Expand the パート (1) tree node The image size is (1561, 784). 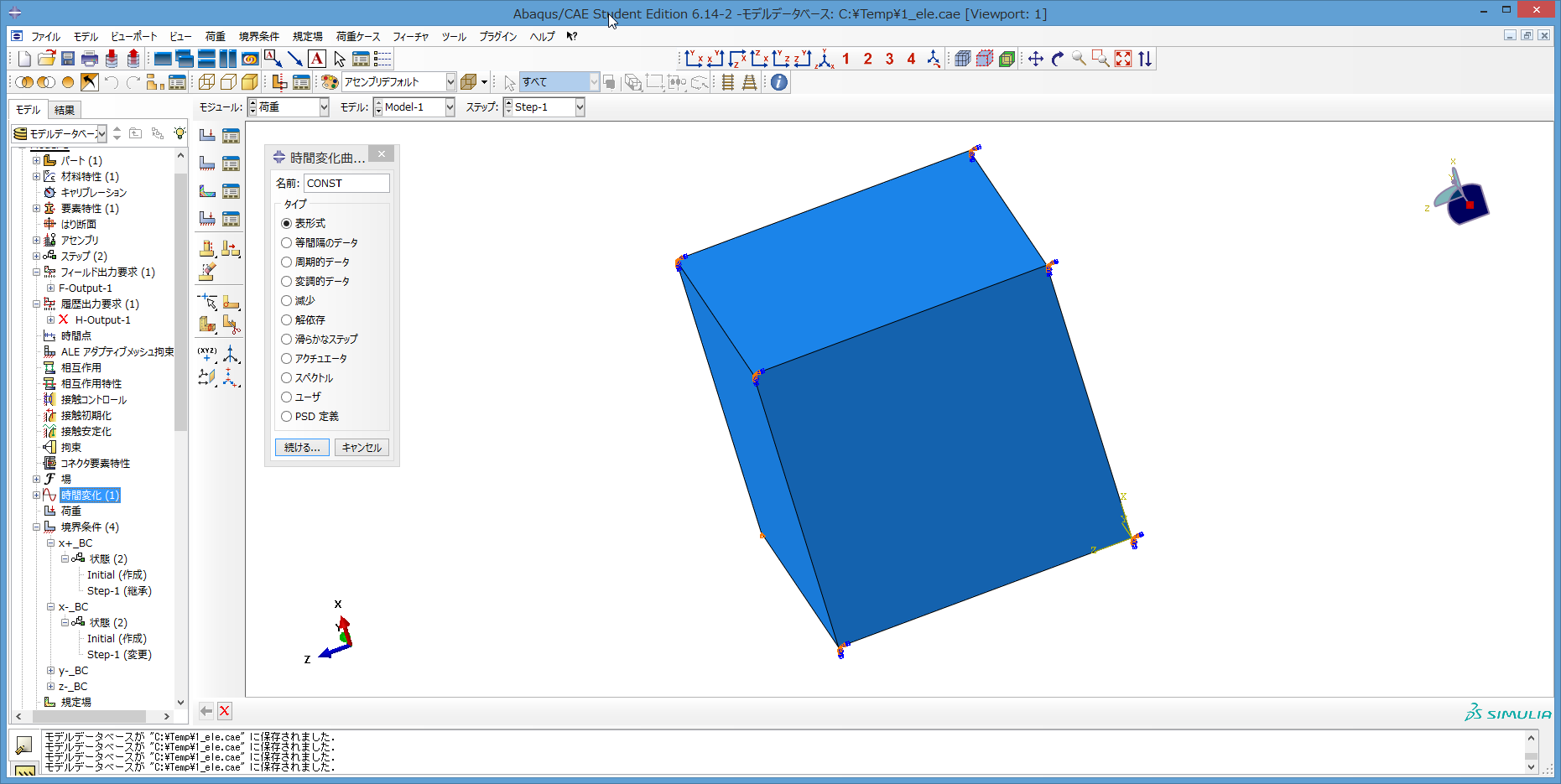click(x=36, y=160)
